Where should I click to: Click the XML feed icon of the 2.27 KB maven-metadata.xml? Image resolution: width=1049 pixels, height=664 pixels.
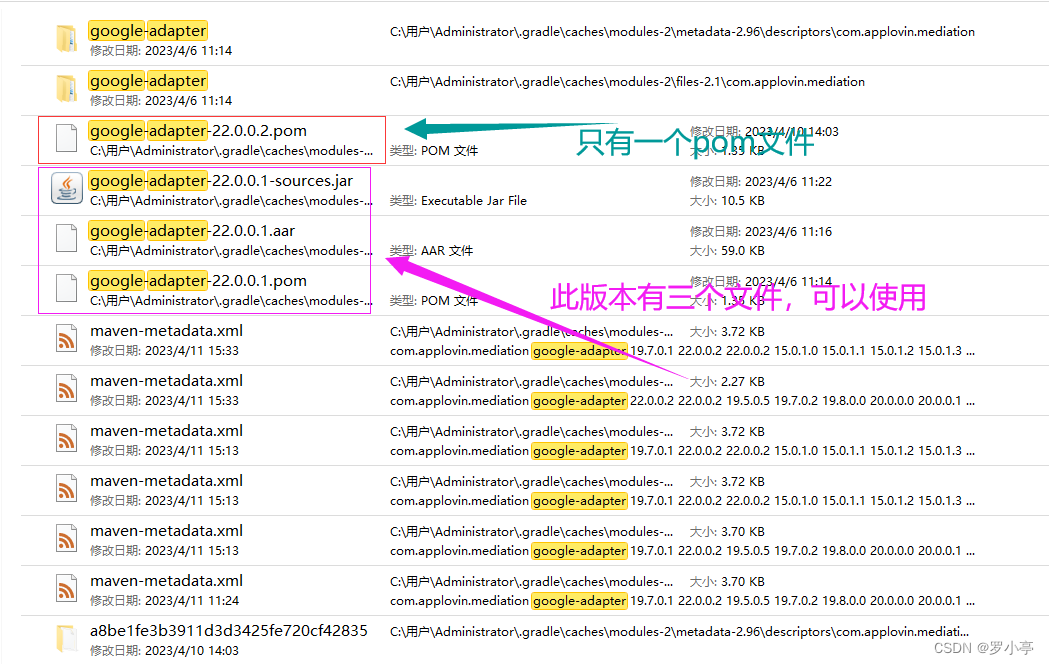[x=66, y=389]
